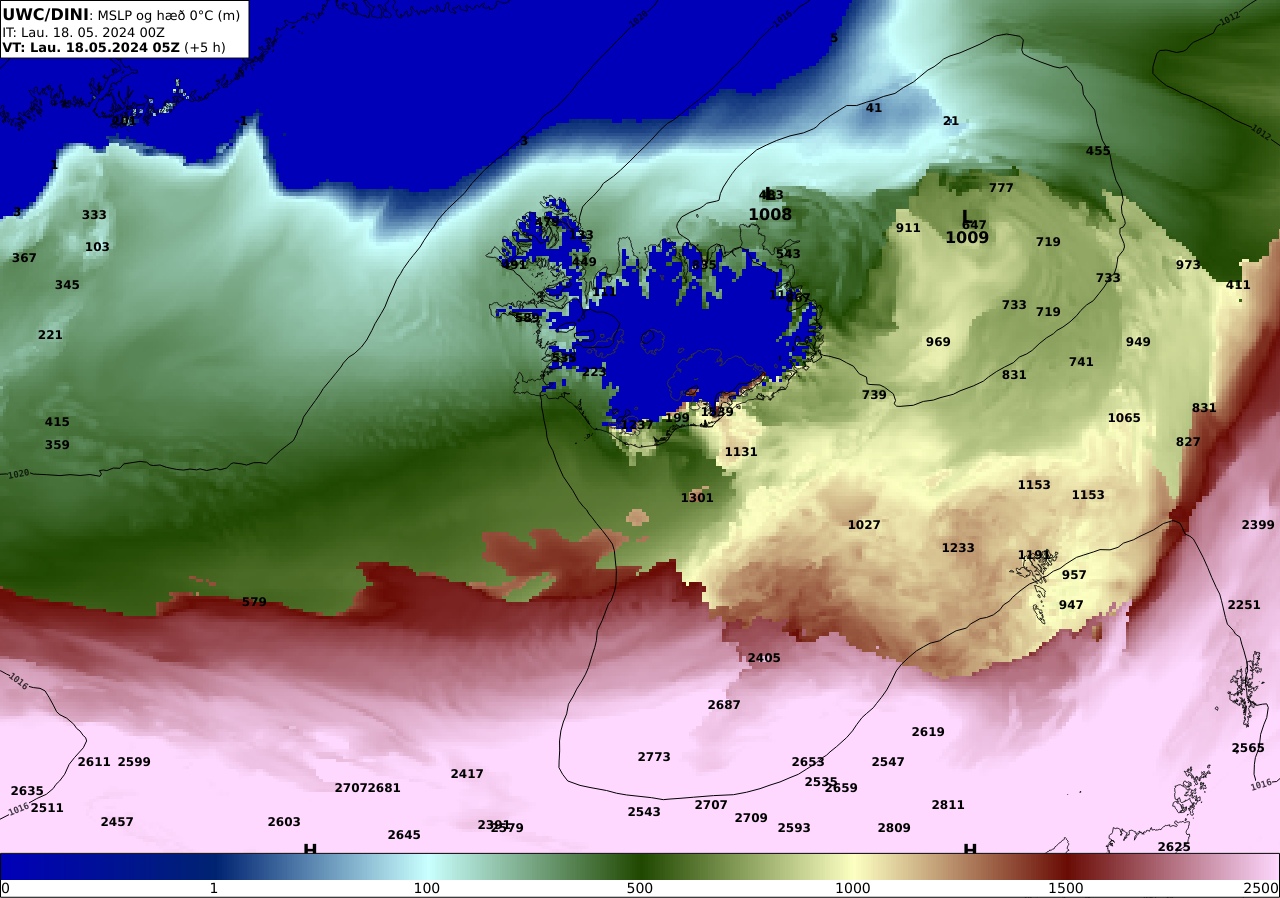The image size is (1280, 898).
Task: Click the 2773 height value
Action: click(654, 757)
